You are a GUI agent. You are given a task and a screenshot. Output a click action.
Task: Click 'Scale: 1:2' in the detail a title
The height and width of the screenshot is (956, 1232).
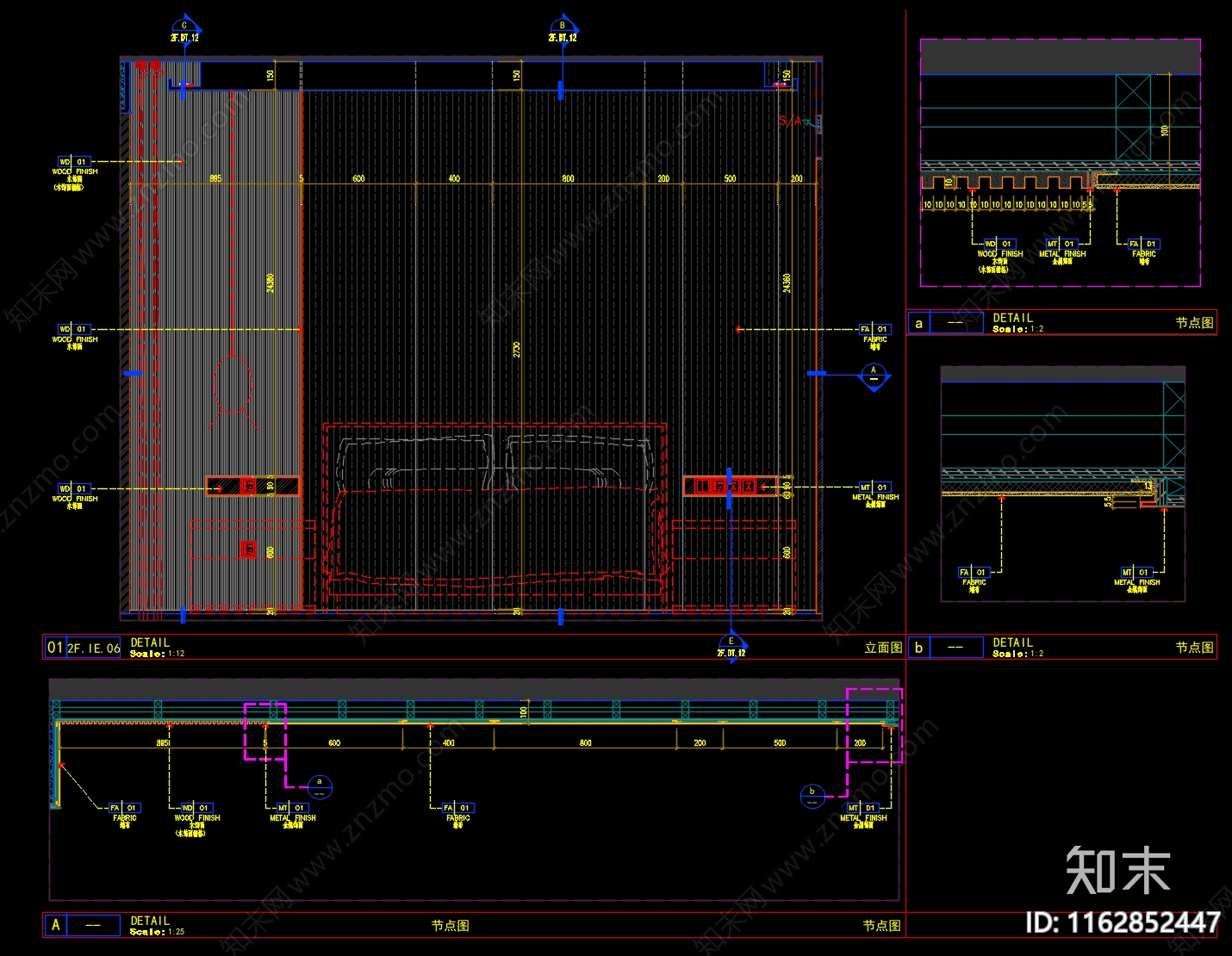(1018, 329)
